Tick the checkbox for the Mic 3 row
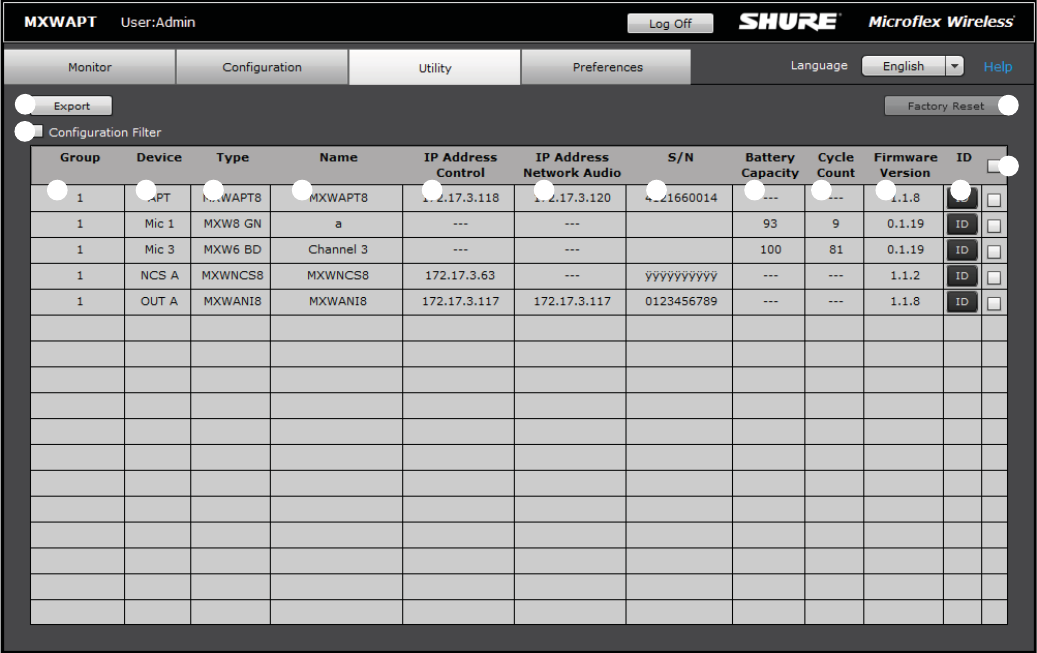1037x653 pixels. pyautogui.click(x=993, y=251)
